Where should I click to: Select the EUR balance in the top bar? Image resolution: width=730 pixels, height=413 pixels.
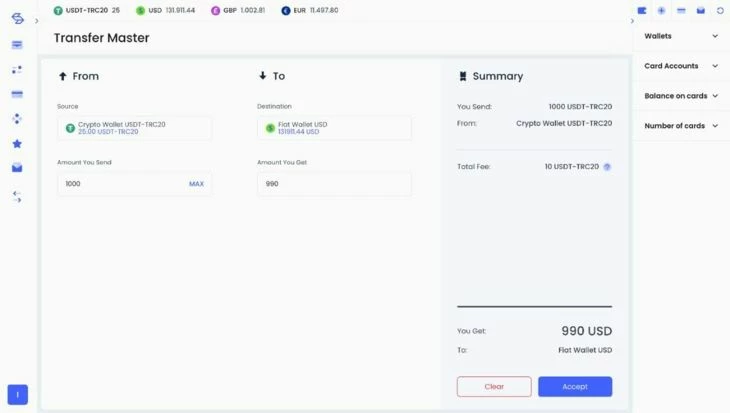coord(310,10)
